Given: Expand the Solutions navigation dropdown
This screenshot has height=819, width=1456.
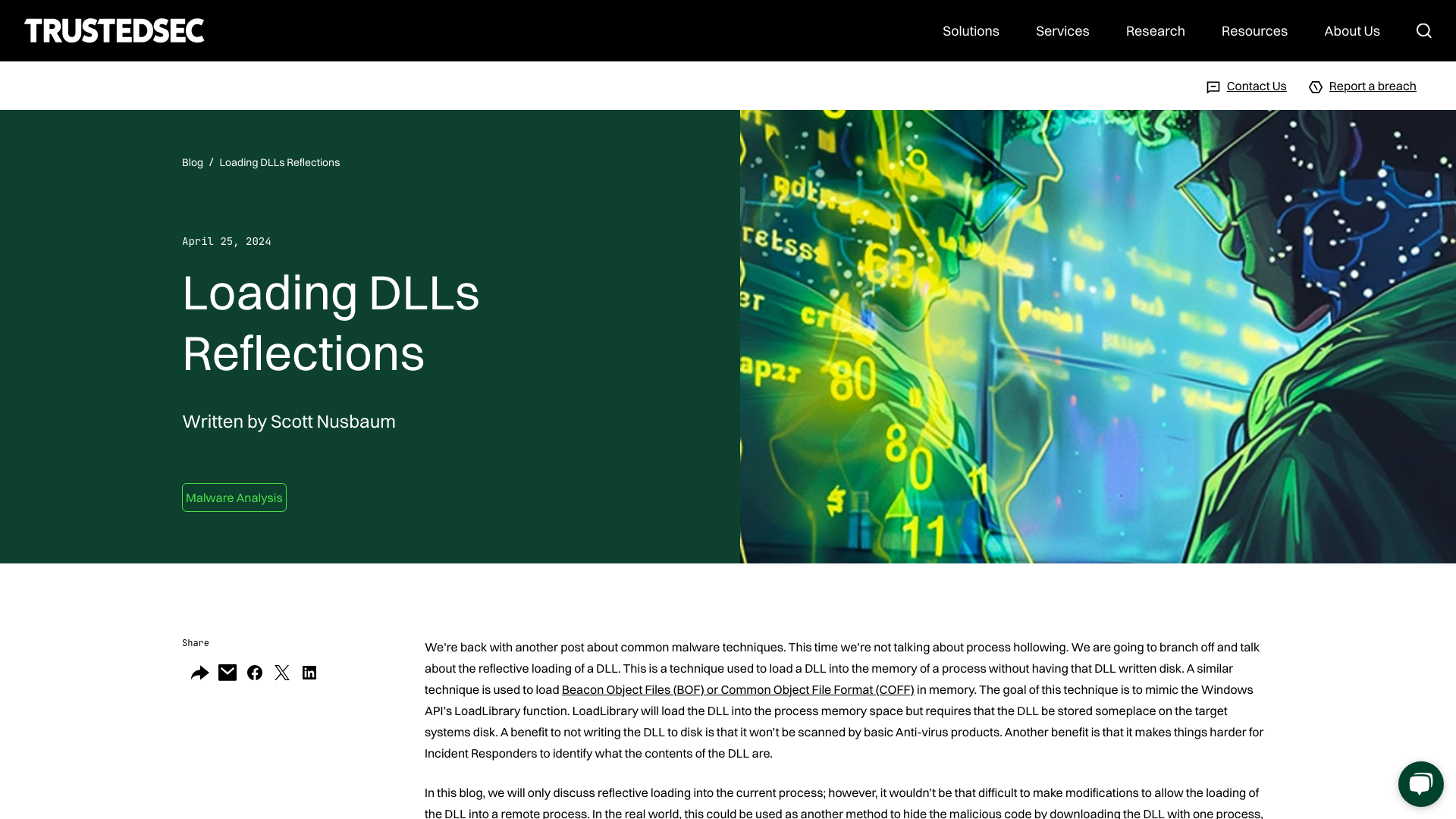Looking at the screenshot, I should 971,30.
